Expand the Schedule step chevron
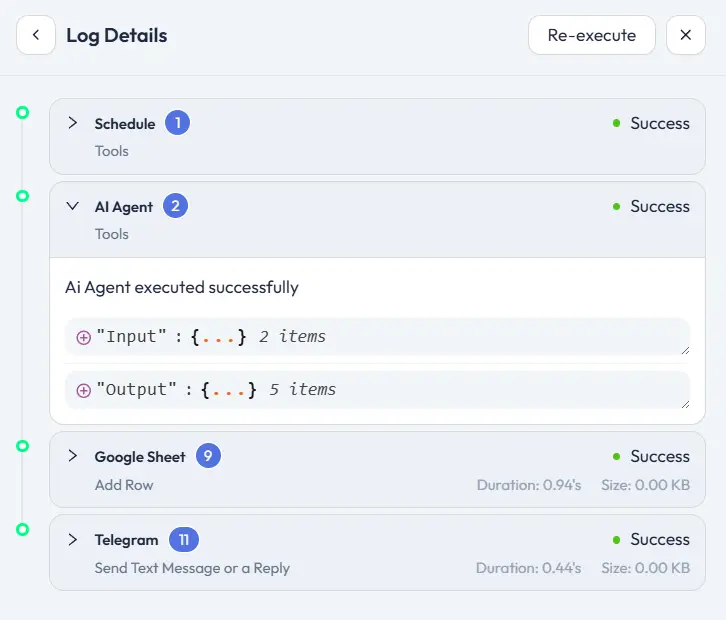 point(72,123)
